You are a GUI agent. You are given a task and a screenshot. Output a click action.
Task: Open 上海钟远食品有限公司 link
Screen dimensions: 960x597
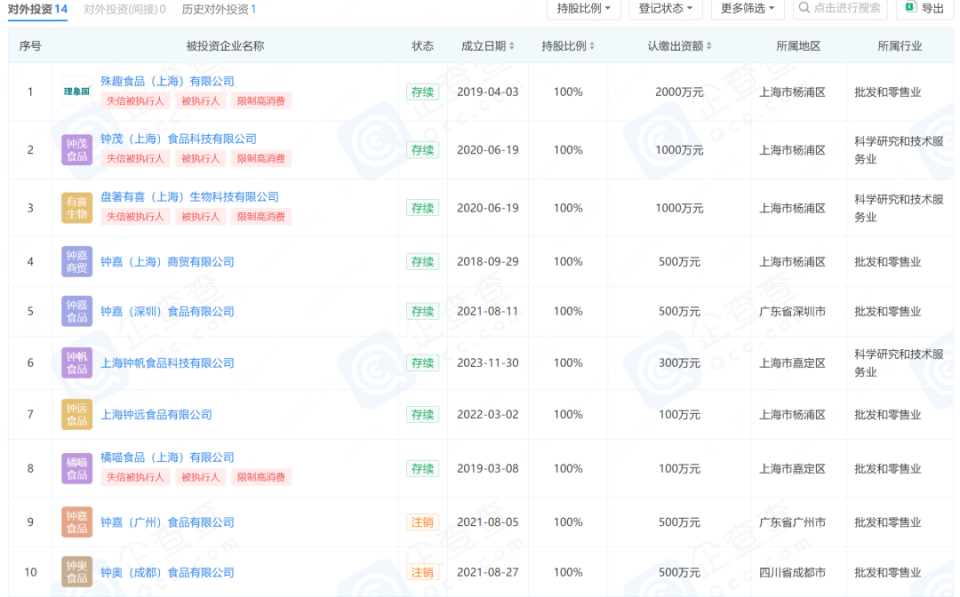(156, 415)
